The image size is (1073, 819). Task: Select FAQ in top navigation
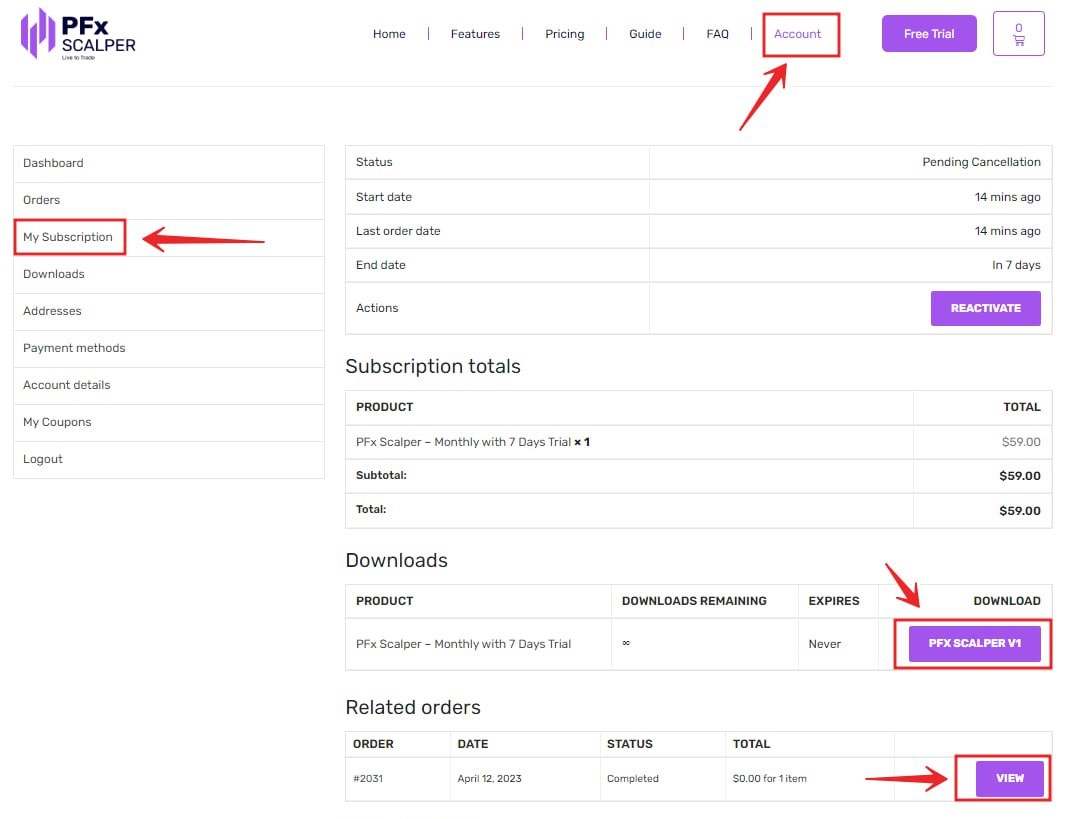717,34
